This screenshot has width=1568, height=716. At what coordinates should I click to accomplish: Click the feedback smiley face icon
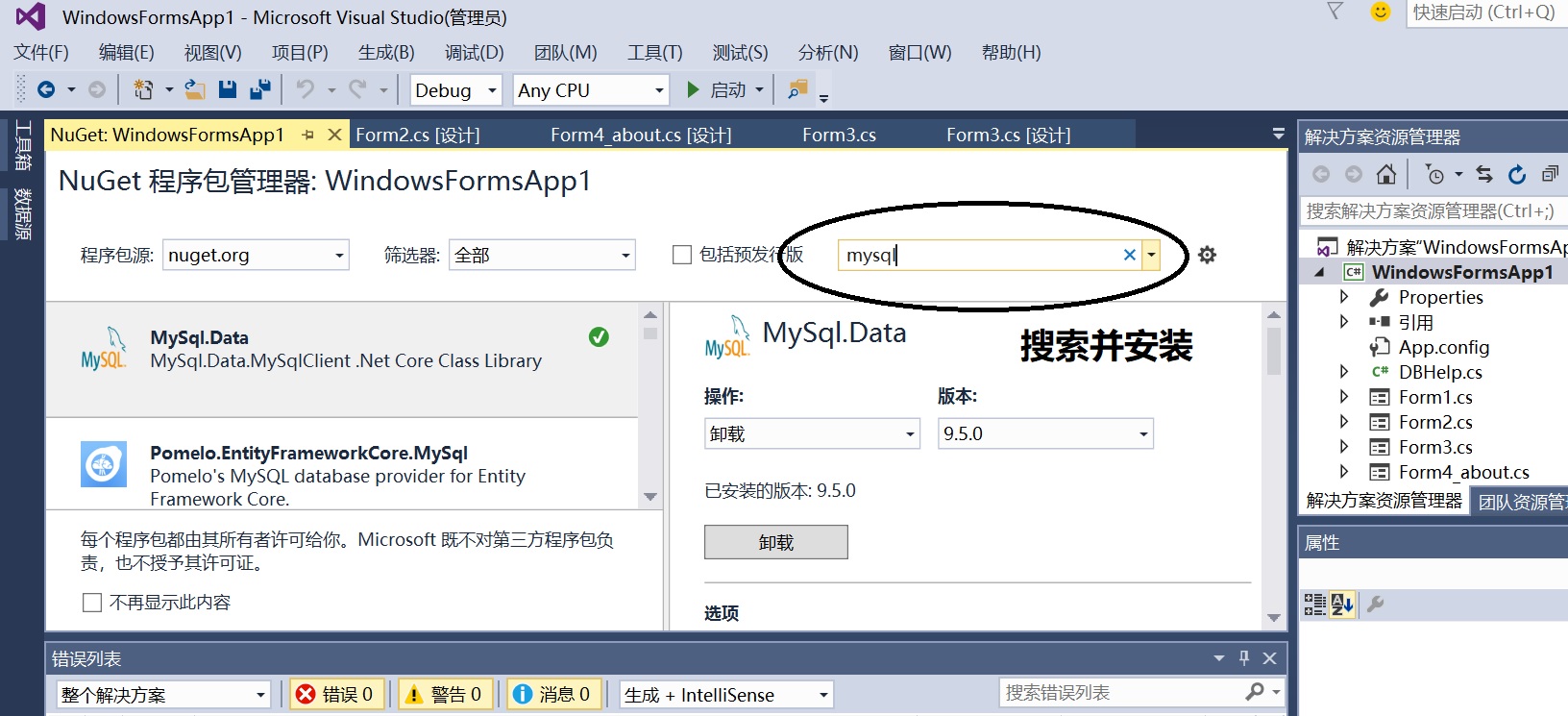[1381, 12]
